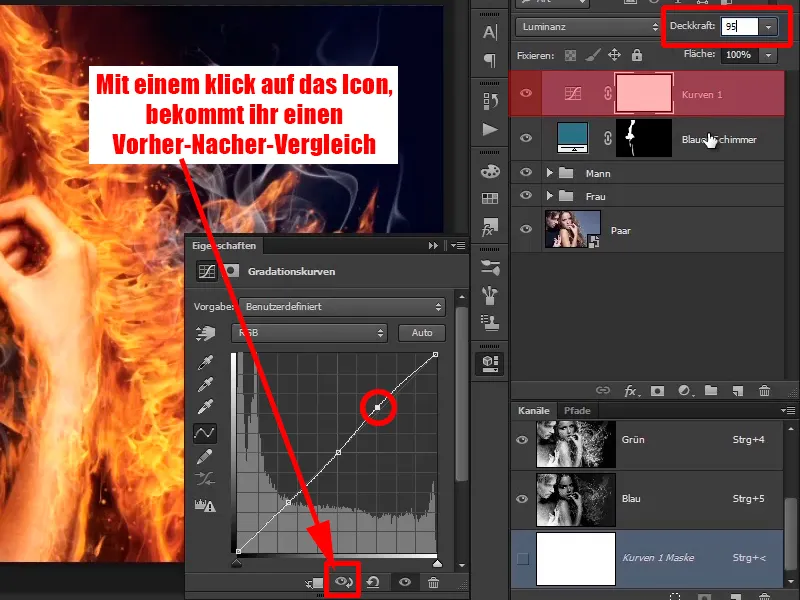Open the Actions panel play icon
The height and width of the screenshot is (600, 800).
click(x=490, y=129)
